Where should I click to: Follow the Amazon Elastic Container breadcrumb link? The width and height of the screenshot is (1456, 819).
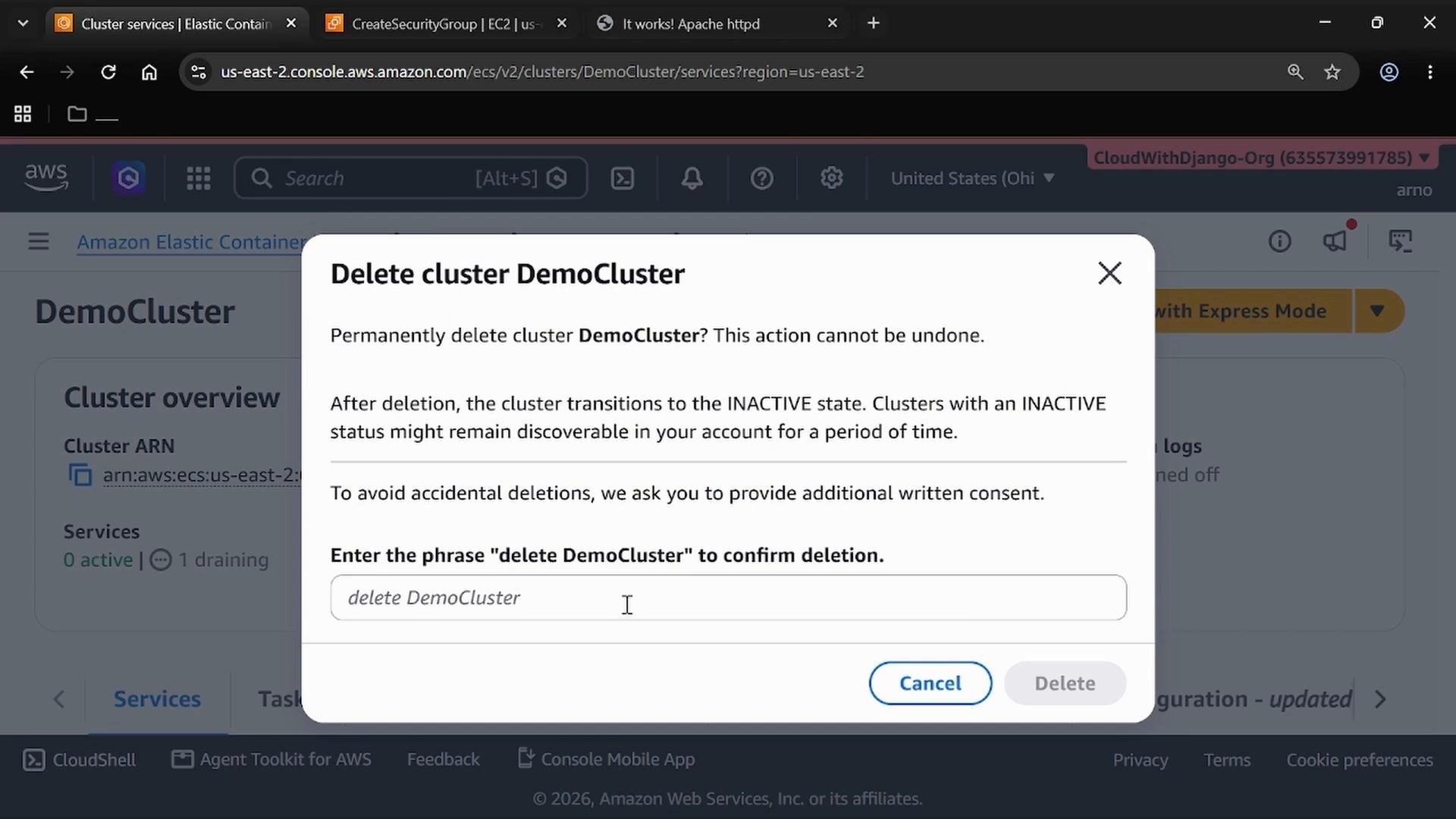coord(191,242)
